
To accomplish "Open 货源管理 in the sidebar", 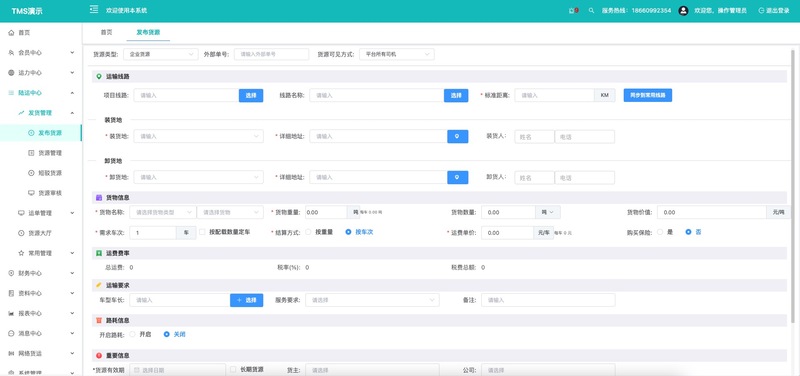I will [x=50, y=153].
